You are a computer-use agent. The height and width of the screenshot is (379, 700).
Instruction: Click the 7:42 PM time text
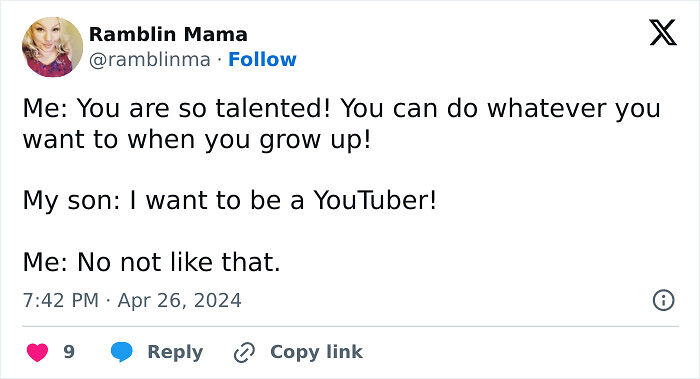pos(61,300)
